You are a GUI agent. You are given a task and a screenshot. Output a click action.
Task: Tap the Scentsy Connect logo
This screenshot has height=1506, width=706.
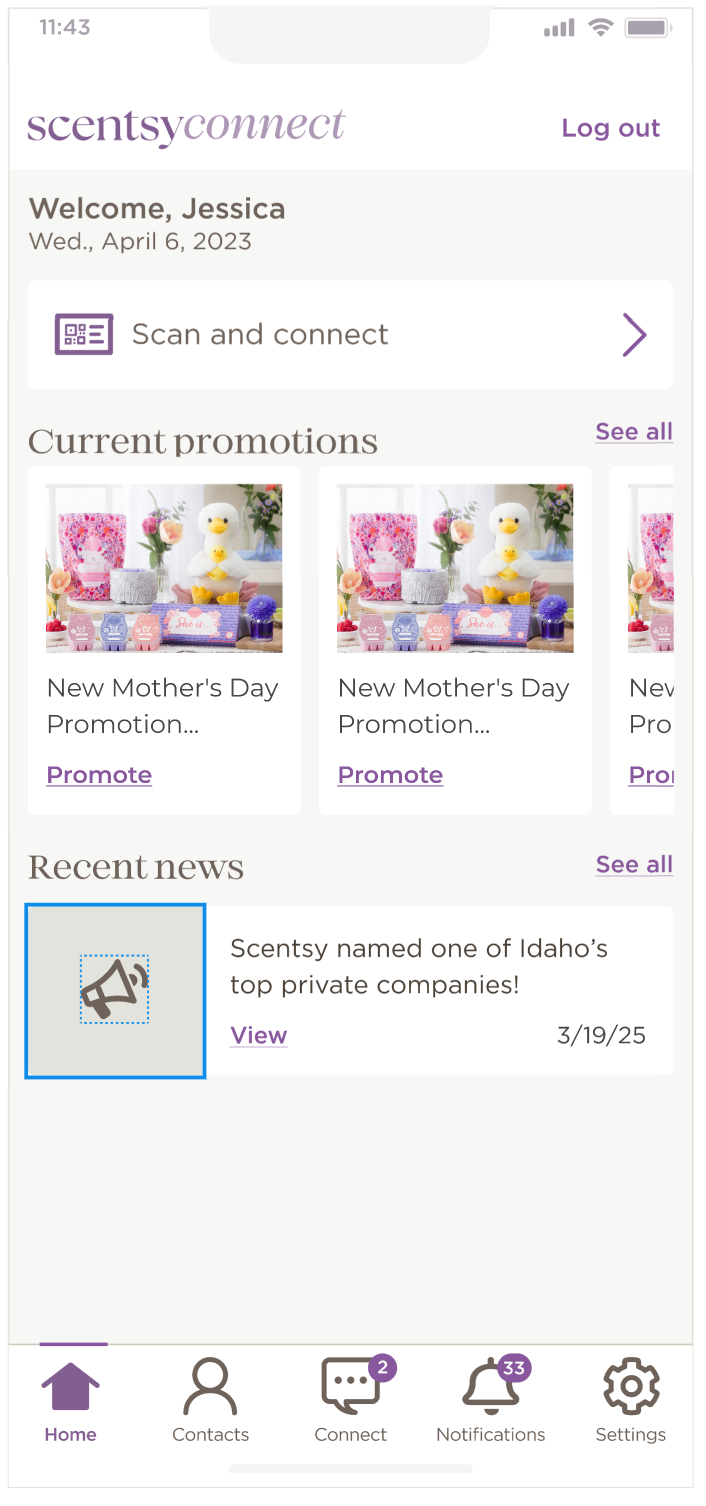[x=186, y=127]
